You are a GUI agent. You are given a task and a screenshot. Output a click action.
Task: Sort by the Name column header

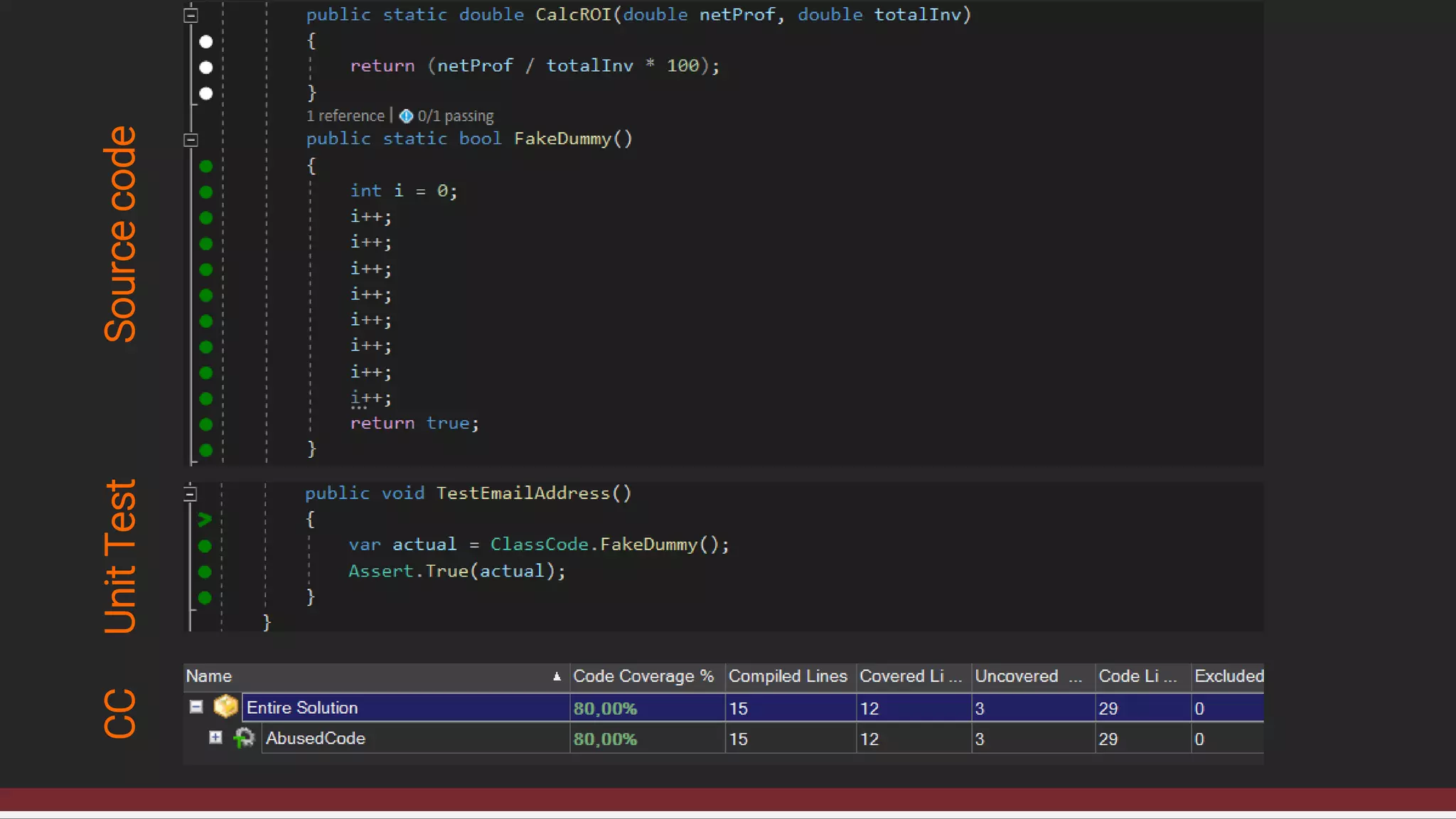coord(376,676)
